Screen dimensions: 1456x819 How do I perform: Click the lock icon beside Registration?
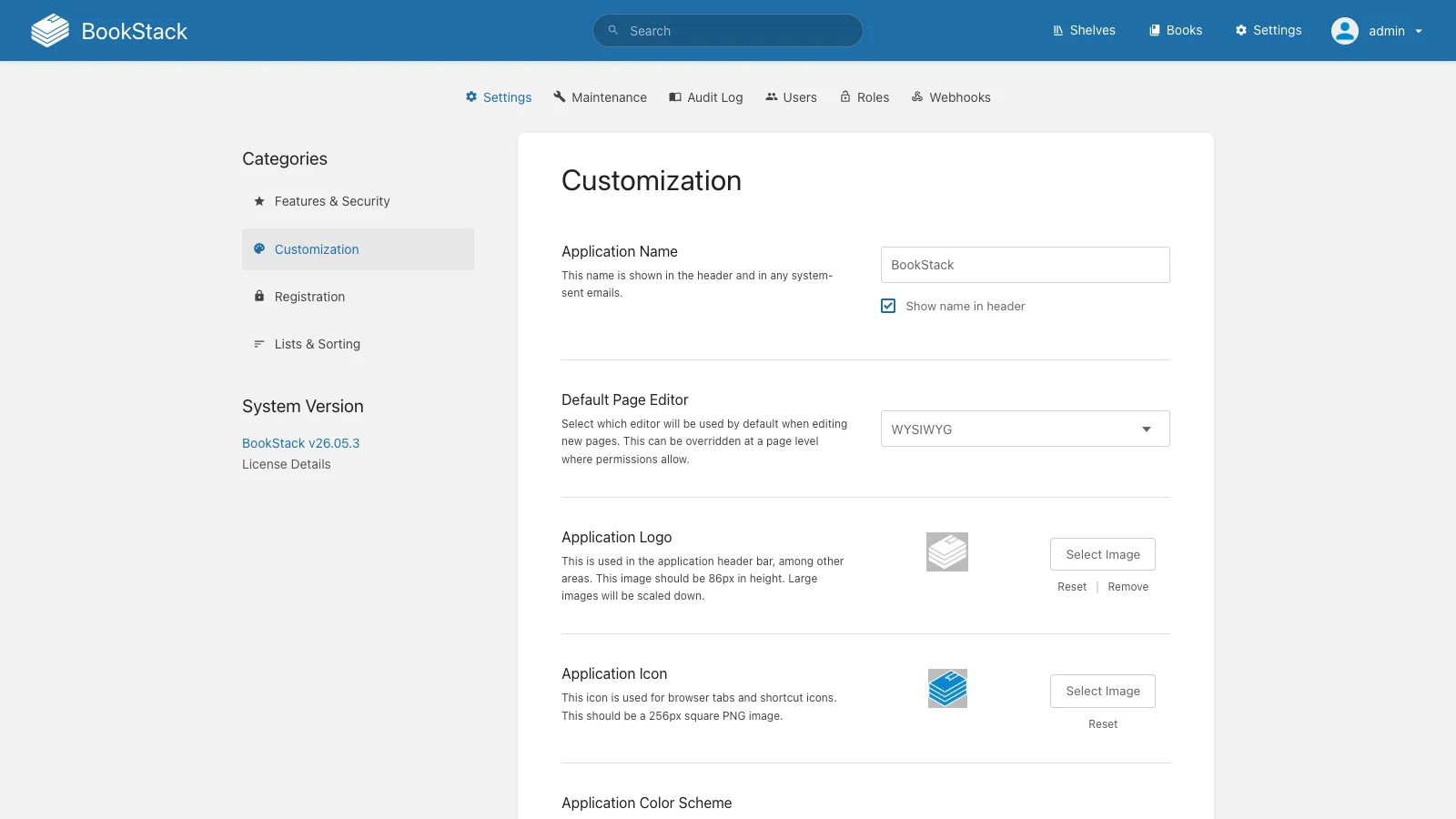click(x=259, y=296)
